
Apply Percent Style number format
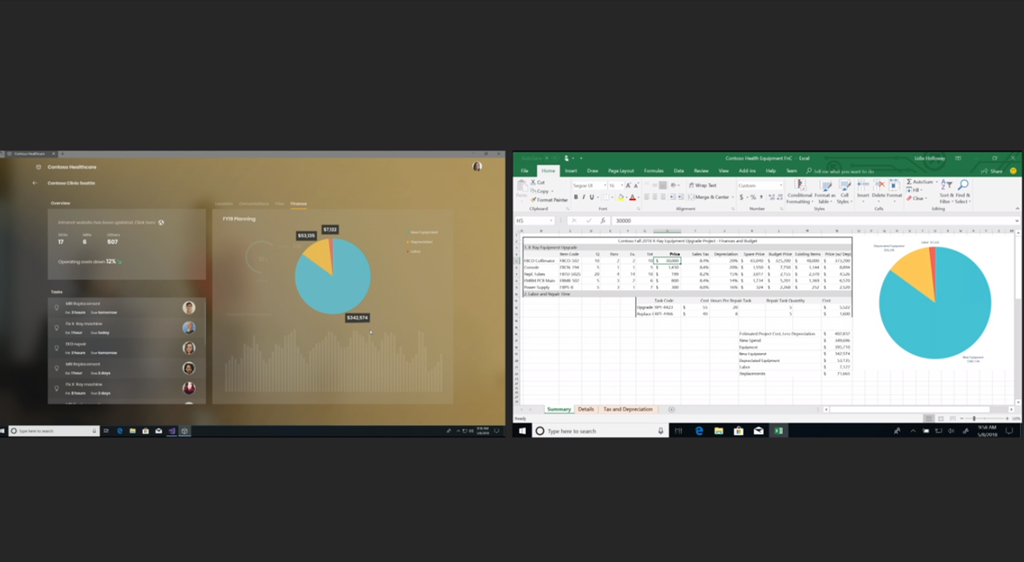point(753,197)
